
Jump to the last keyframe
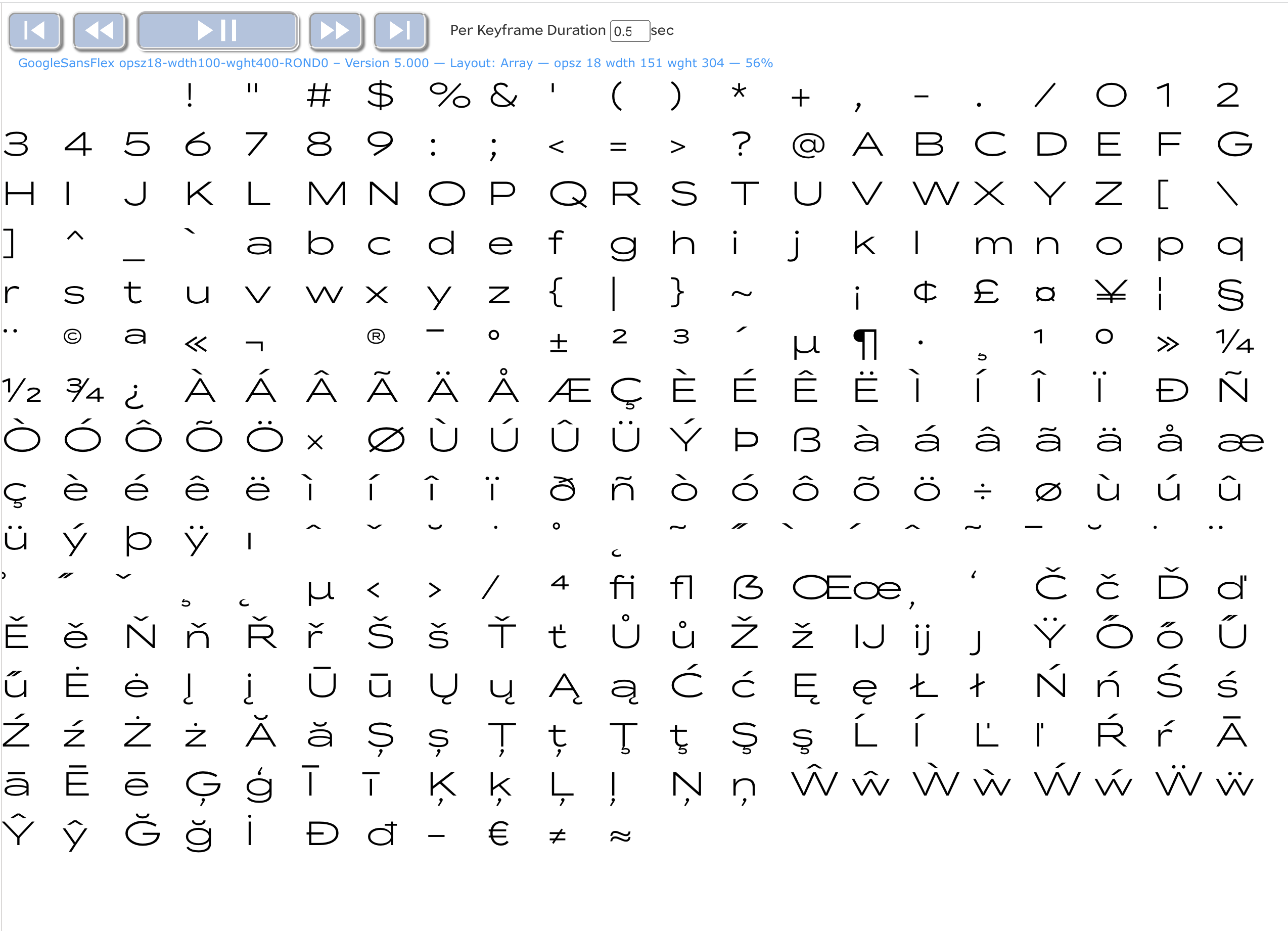coord(400,30)
